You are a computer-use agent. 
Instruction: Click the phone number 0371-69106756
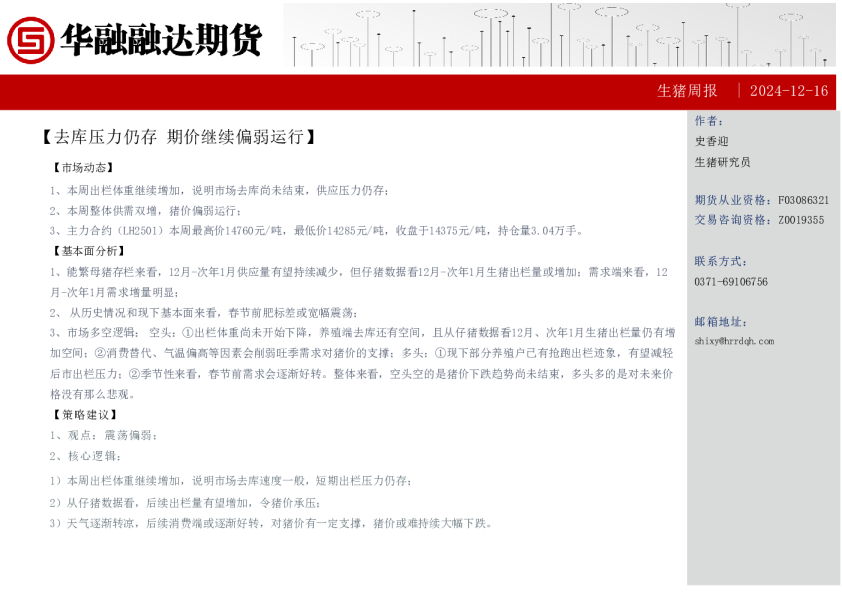731,282
